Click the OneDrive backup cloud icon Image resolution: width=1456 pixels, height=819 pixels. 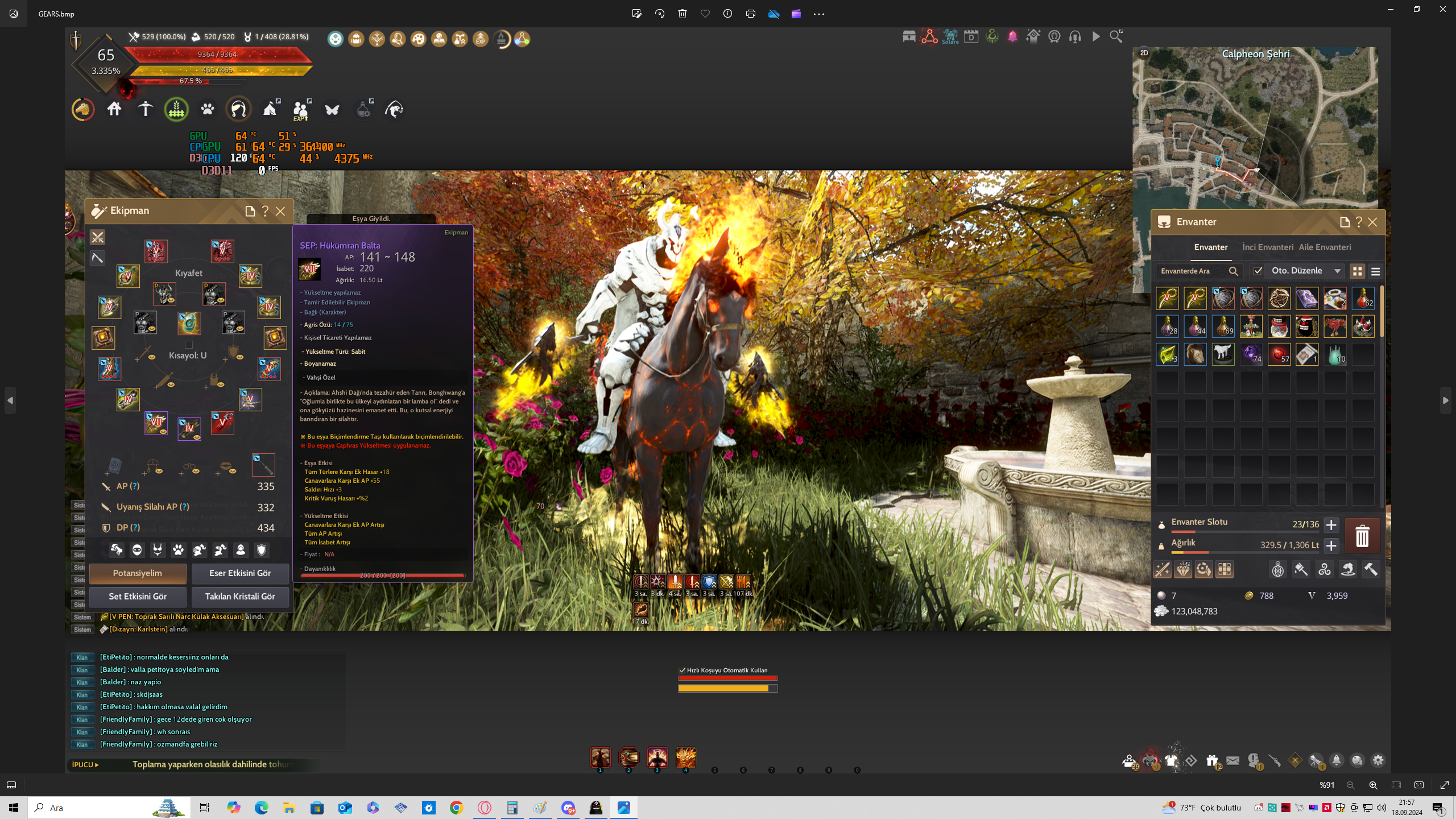point(773,14)
